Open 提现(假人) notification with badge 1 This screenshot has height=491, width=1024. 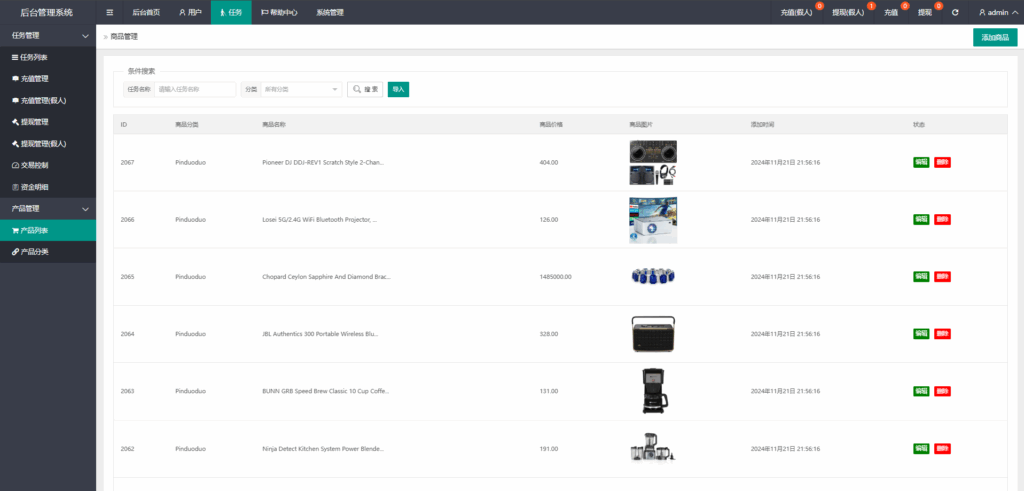(849, 12)
